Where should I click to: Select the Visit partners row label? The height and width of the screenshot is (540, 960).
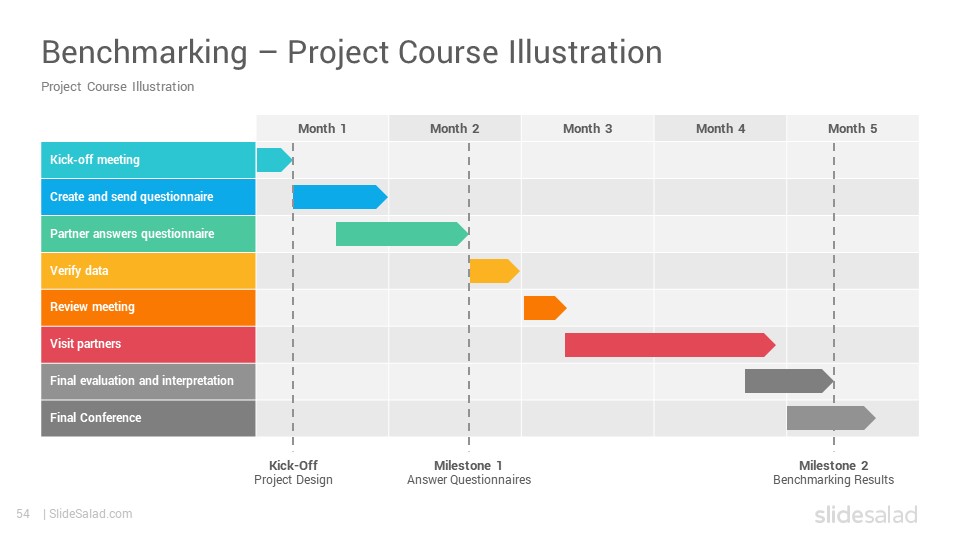(148, 344)
